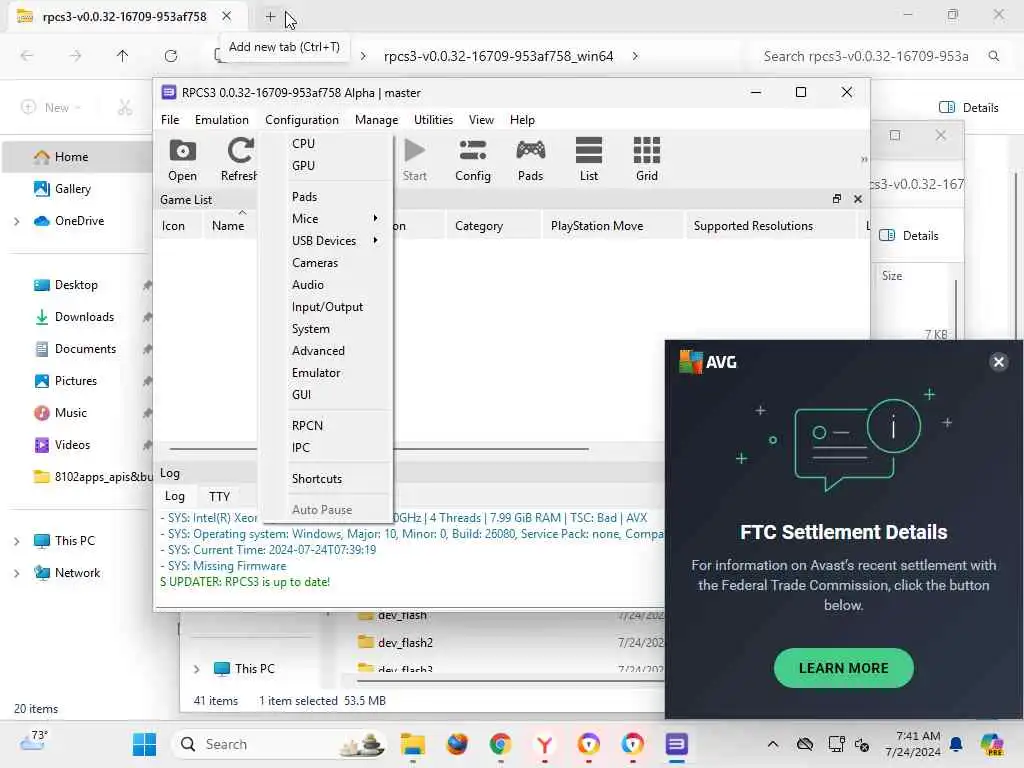Switch to List view via toolbar icon
Image resolution: width=1024 pixels, height=768 pixels.
[x=588, y=159]
